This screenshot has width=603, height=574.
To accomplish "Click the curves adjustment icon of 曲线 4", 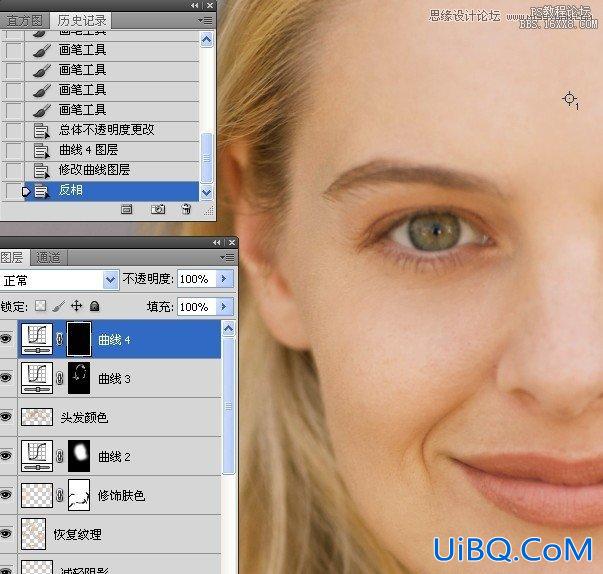I will [x=37, y=339].
